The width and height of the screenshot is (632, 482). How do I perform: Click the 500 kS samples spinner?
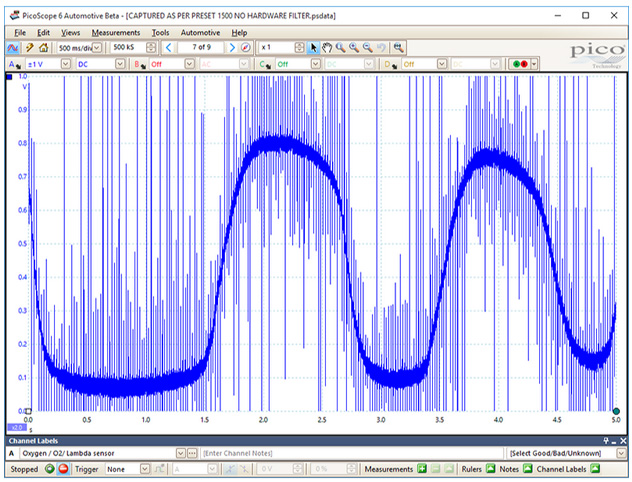tap(151, 48)
